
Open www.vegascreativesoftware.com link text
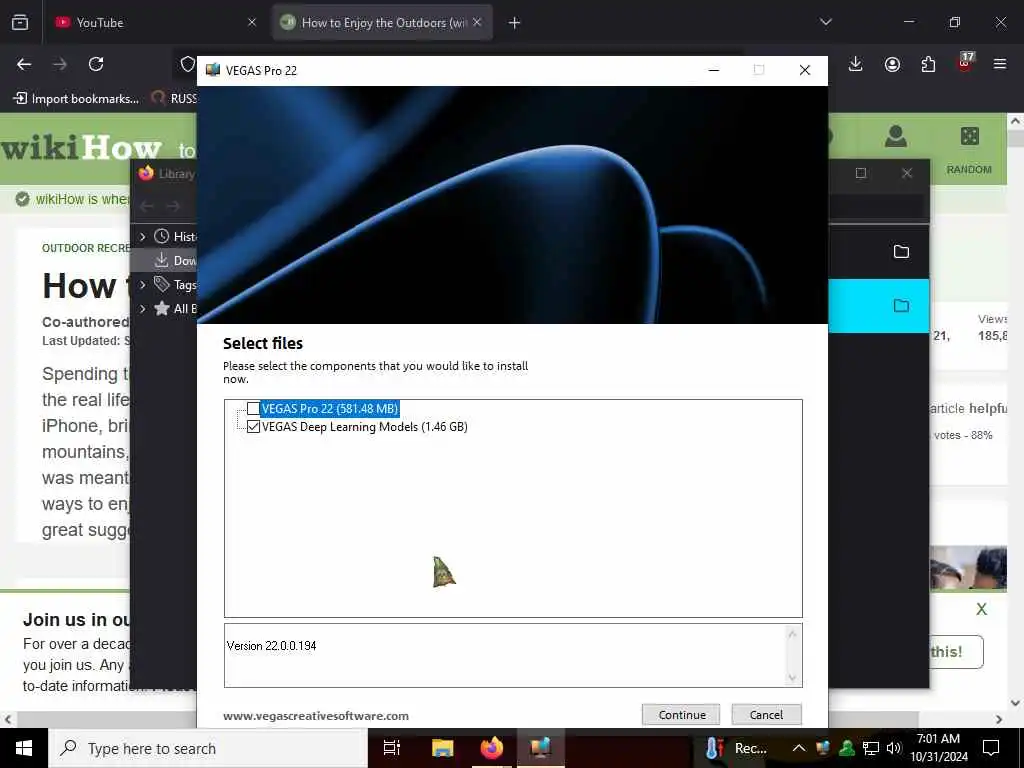(316, 716)
